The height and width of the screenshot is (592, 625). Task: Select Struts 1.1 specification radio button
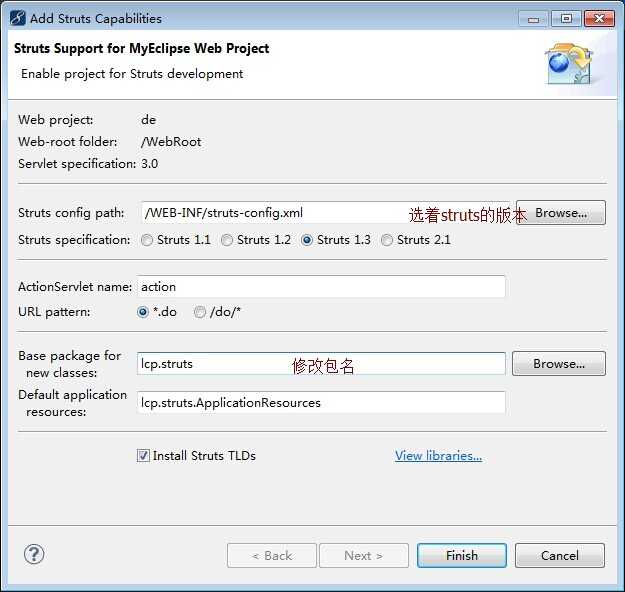pyautogui.click(x=147, y=240)
